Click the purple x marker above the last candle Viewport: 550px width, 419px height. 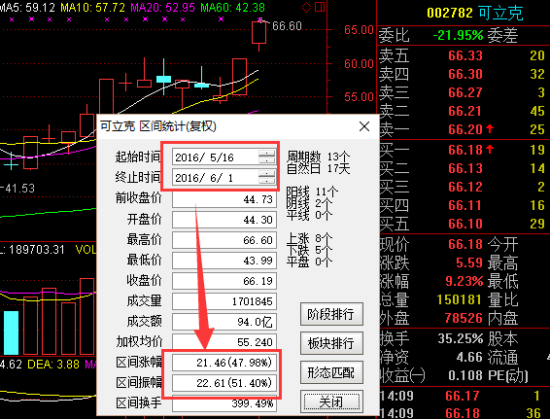pos(260,19)
